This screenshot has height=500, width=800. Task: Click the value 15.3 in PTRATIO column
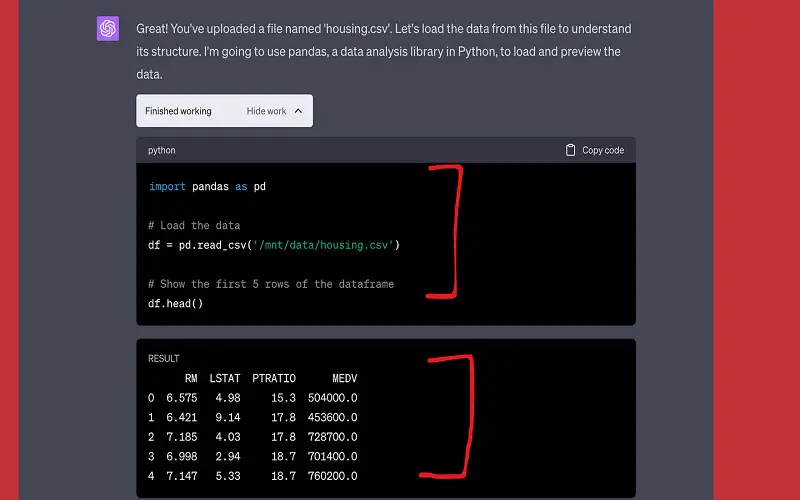[x=283, y=398]
